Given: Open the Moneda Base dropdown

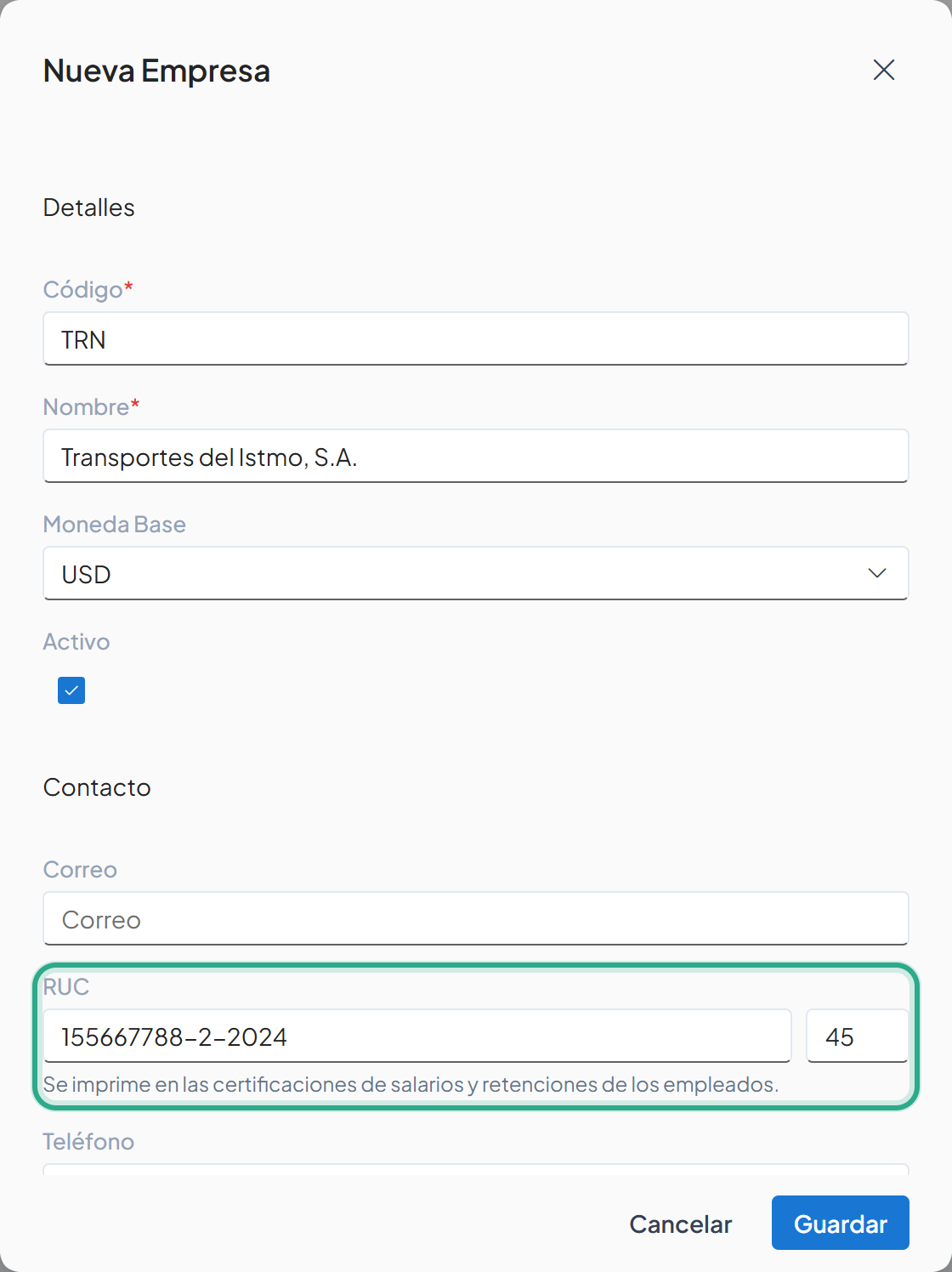Looking at the screenshot, I should [476, 573].
